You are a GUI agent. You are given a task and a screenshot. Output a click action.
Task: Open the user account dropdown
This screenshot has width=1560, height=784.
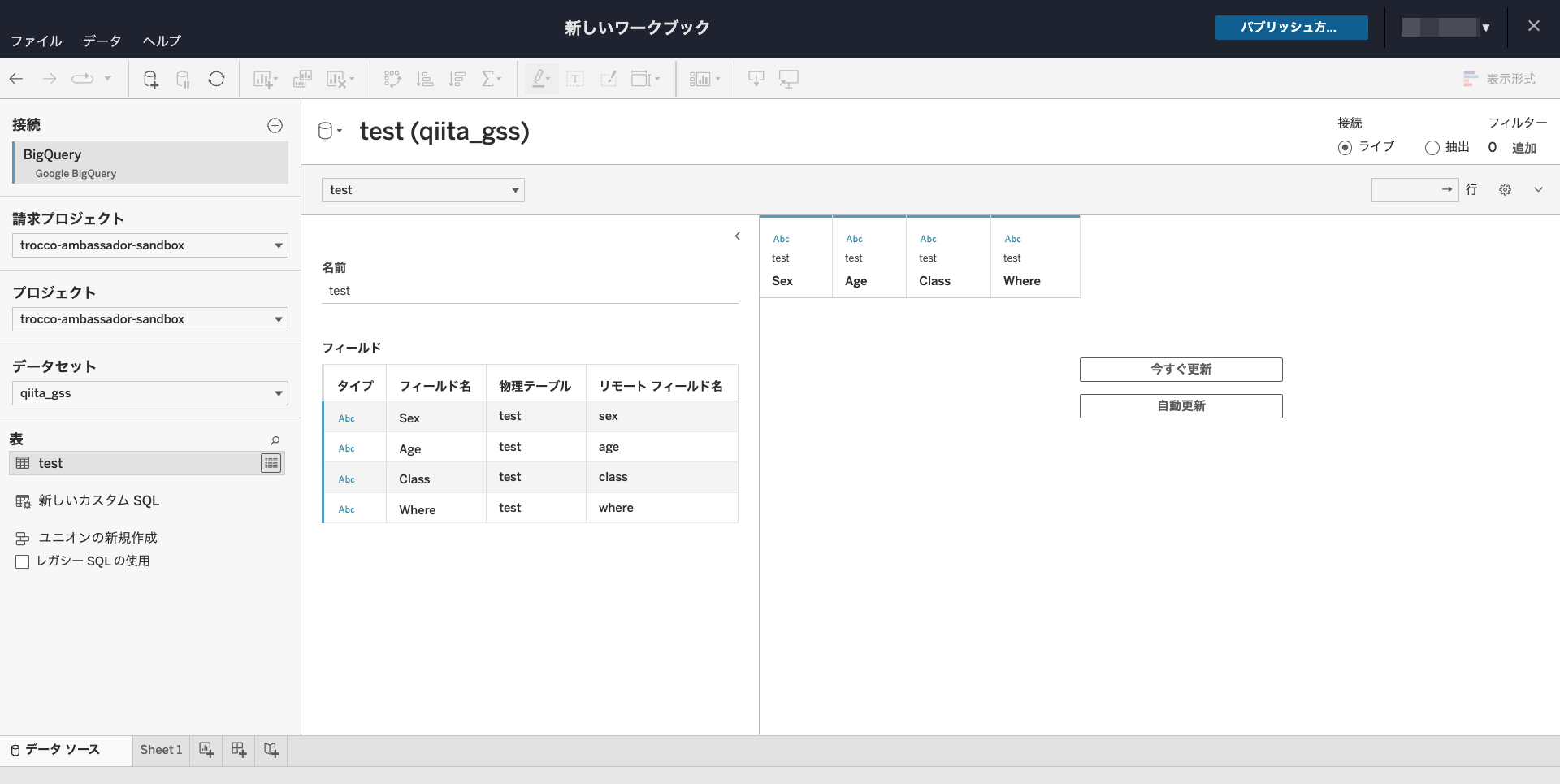[x=1446, y=28]
